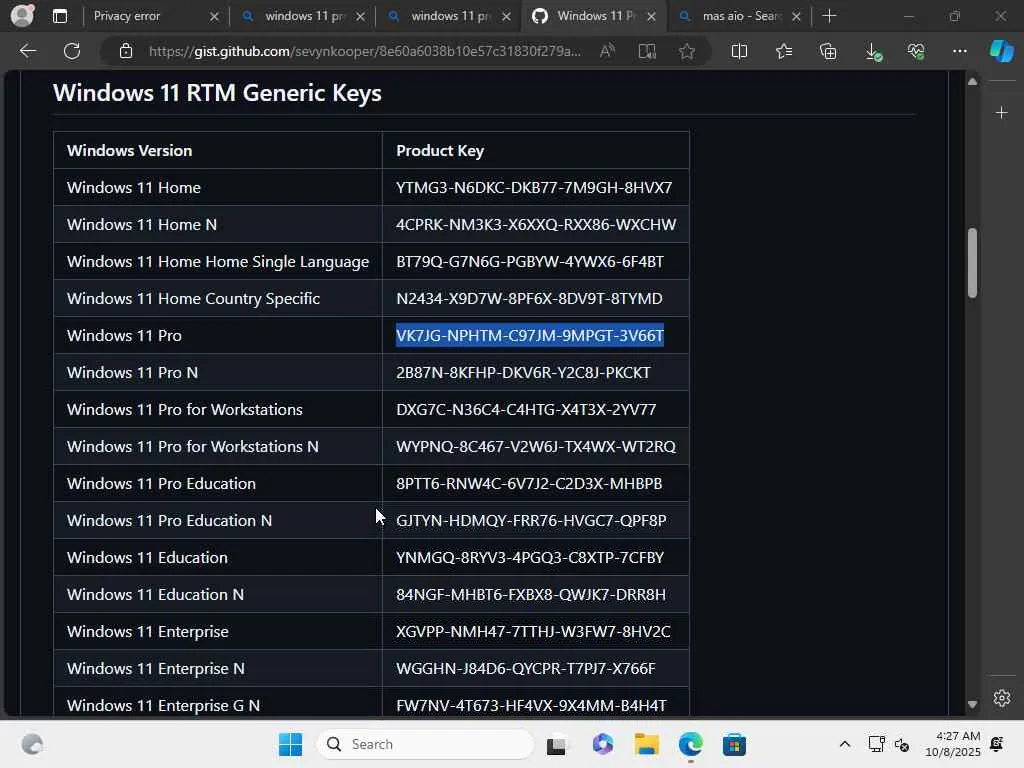The height and width of the screenshot is (768, 1024).
Task: Close the Privacy error tab
Action: (x=214, y=17)
